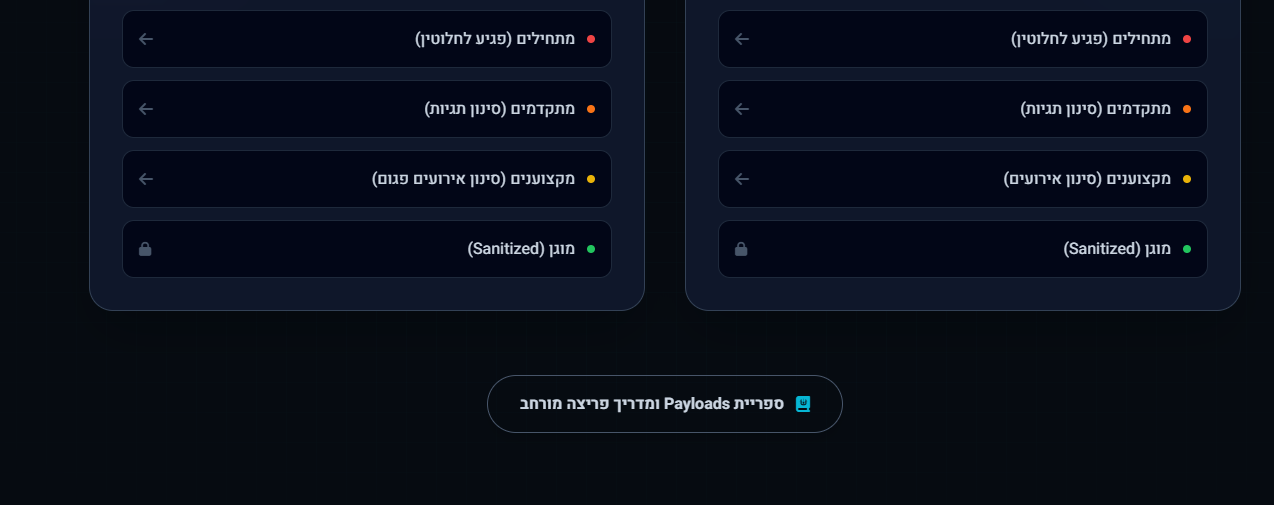Open מתקדמים (סינון תגיות) label in left card
The width and height of the screenshot is (1274, 505).
(500, 109)
